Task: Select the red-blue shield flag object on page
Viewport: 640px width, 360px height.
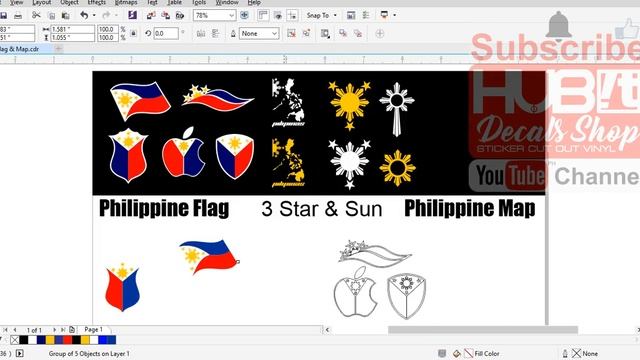Action: pos(122,287)
